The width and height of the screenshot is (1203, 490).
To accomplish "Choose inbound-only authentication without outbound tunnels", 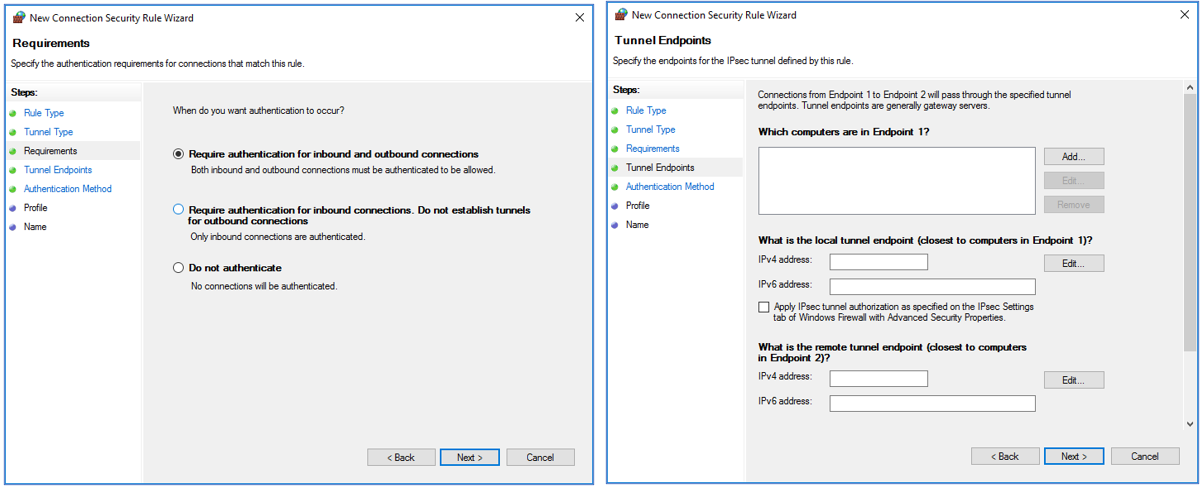I will click(x=178, y=210).
